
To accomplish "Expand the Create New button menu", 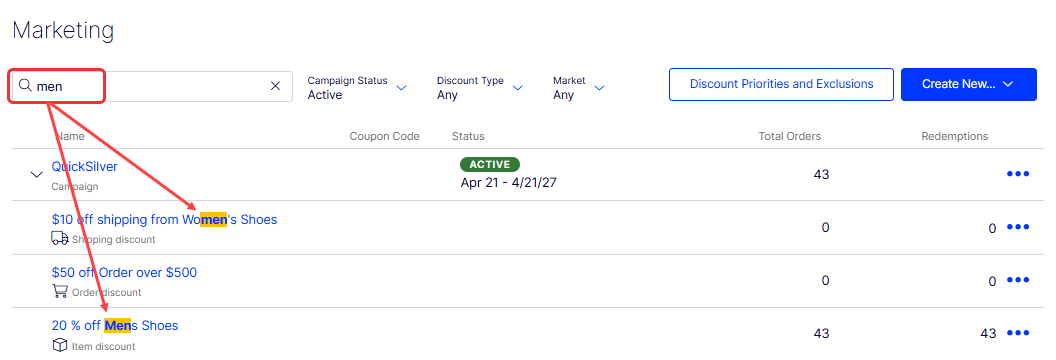I will coord(968,84).
